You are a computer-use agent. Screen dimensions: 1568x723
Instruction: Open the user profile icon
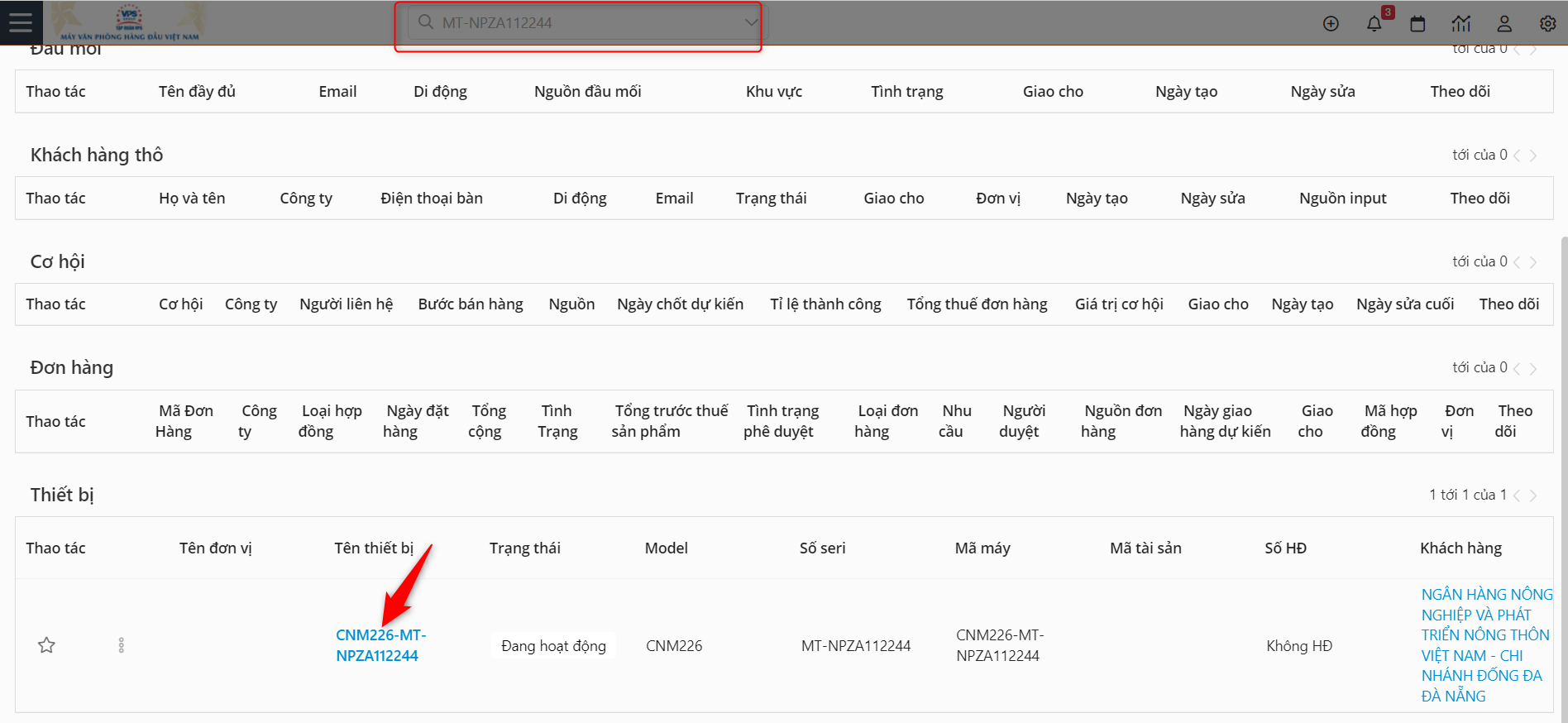pyautogui.click(x=1504, y=23)
